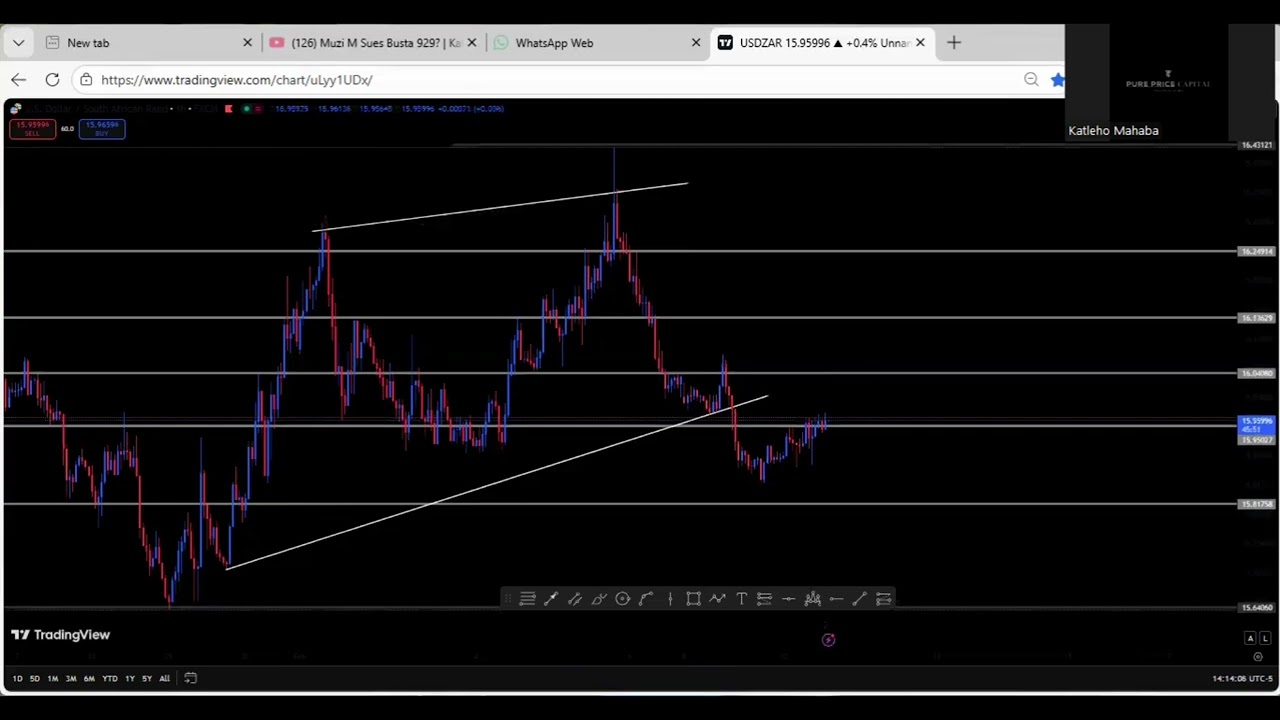This screenshot has width=1280, height=720.
Task: Open the go-to-date calendar icon
Action: click(x=190, y=679)
